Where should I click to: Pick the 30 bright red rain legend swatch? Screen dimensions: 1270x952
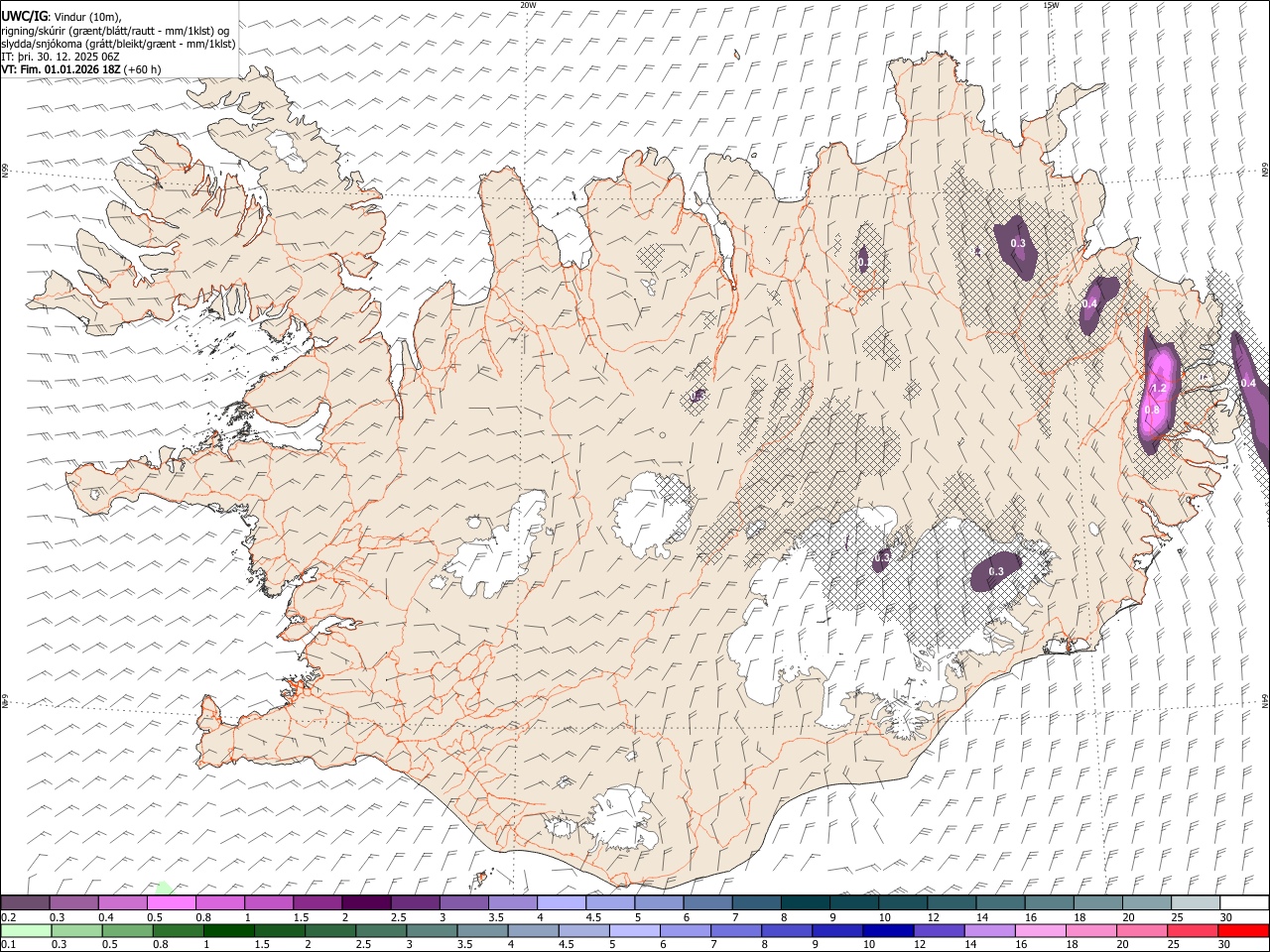(x=1244, y=930)
